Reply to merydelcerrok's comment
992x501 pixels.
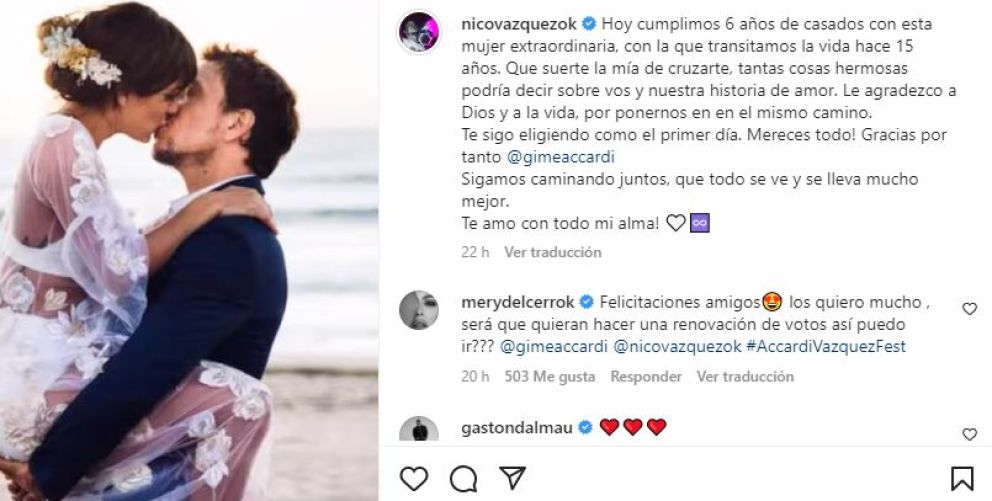click(x=645, y=376)
